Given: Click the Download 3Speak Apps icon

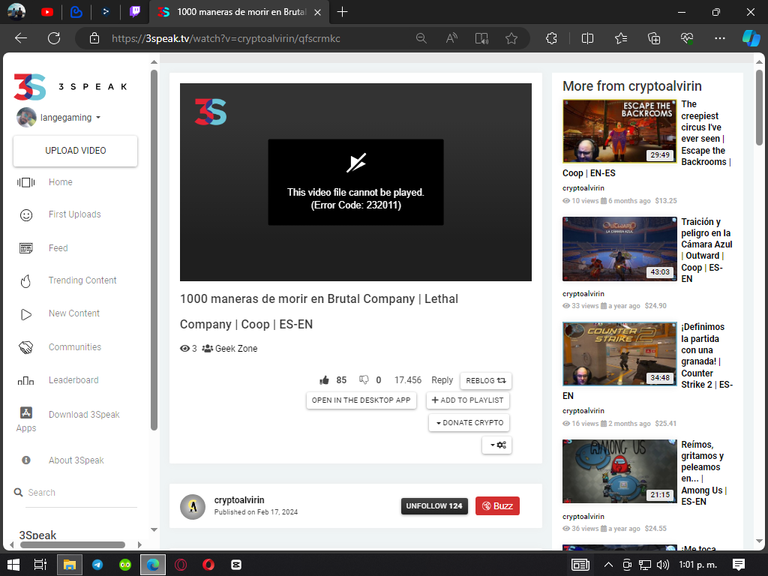Looking at the screenshot, I should (x=26, y=413).
